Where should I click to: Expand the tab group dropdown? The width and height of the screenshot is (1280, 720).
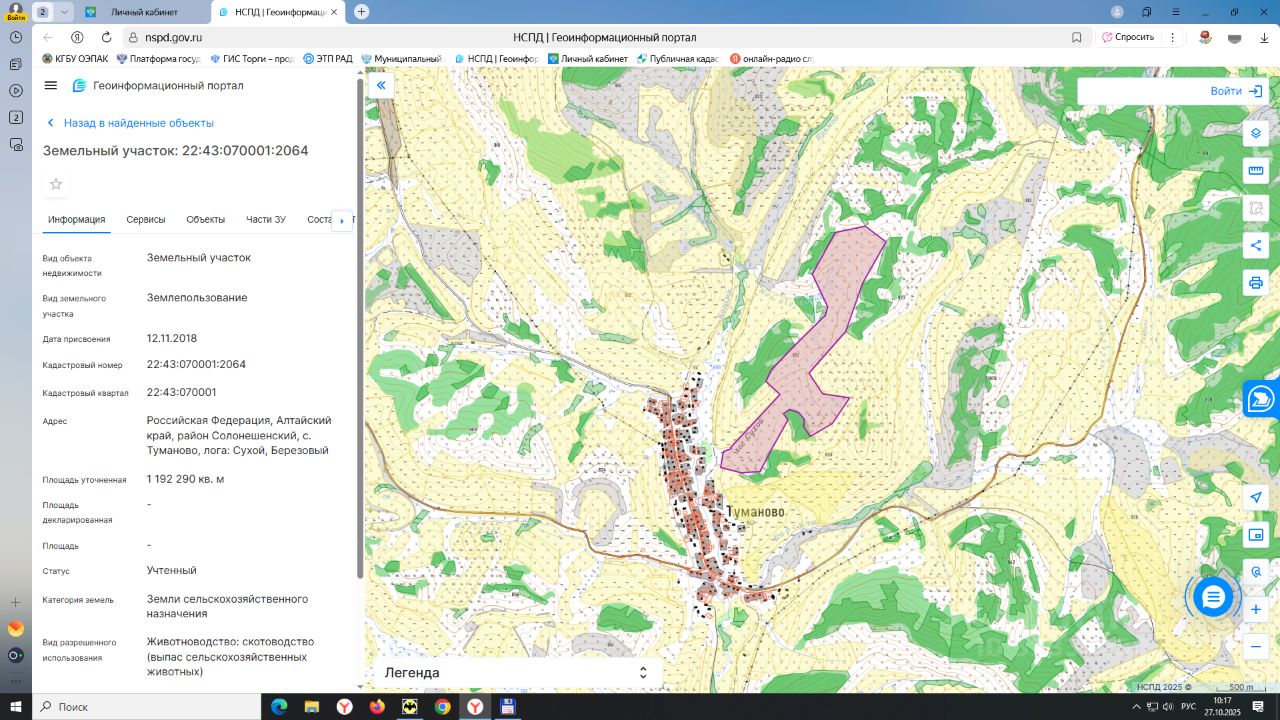click(65, 12)
